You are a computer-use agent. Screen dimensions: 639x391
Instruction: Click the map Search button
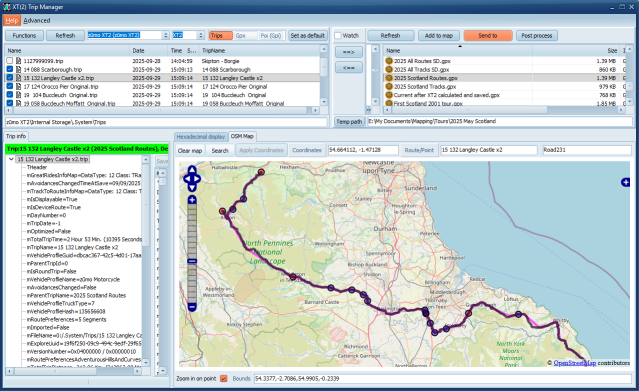point(220,150)
